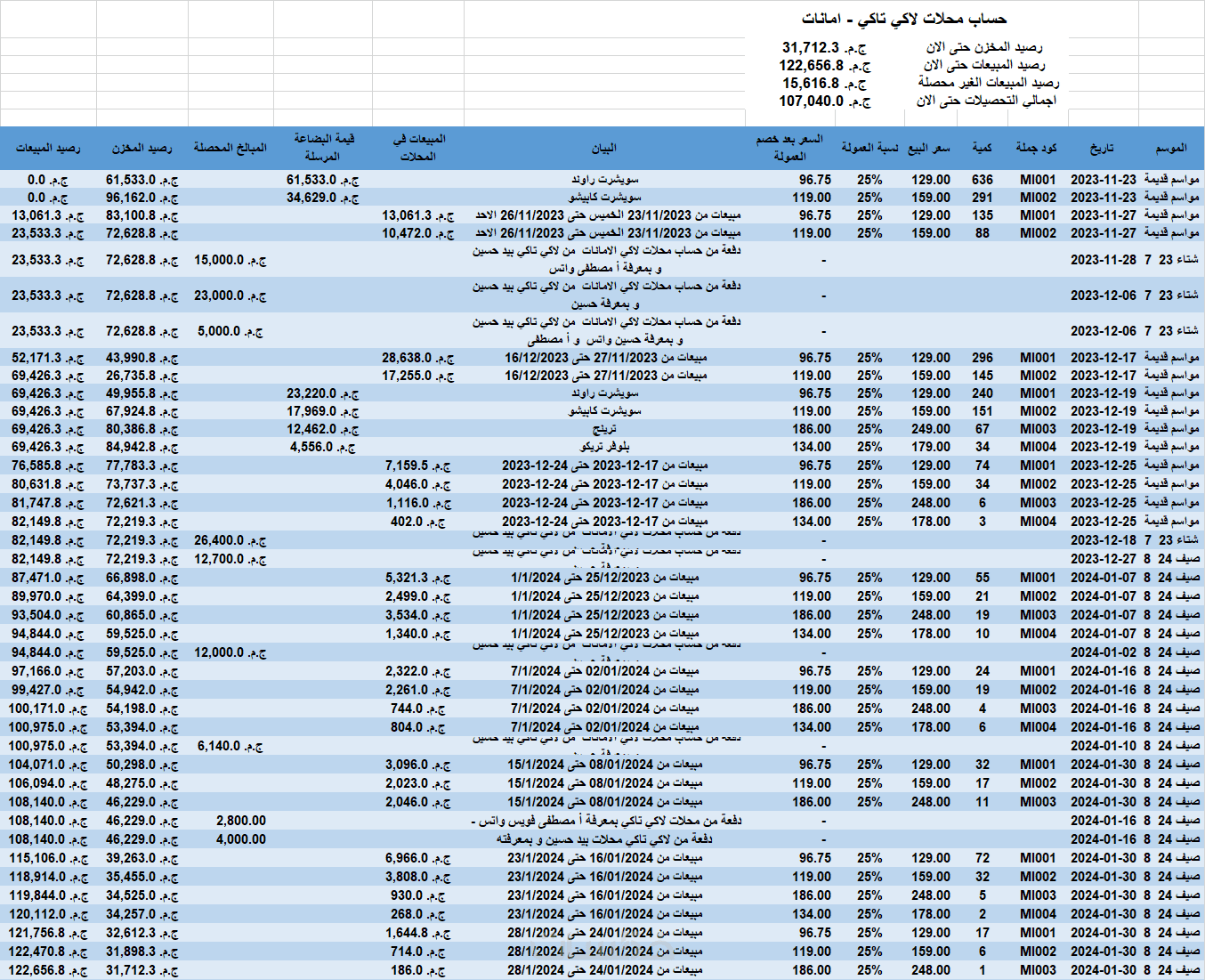Click the label رصيد المخزن حتى الان
This screenshot has height=980, width=1205.
coord(983,47)
